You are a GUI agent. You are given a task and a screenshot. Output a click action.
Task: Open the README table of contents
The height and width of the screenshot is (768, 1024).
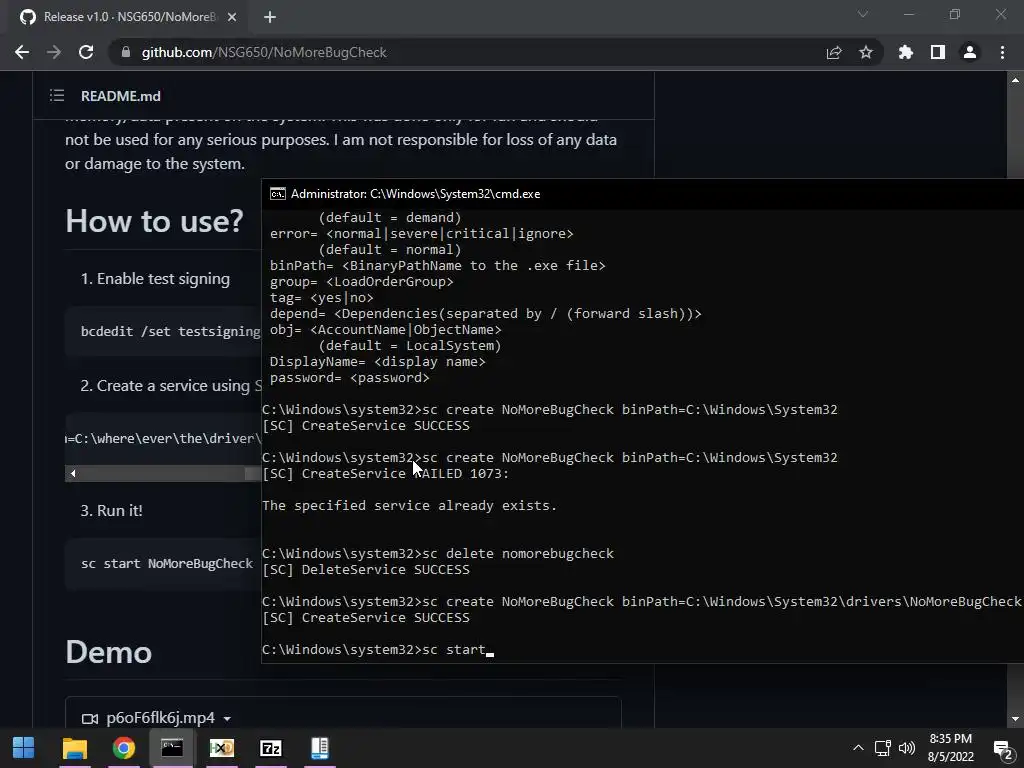(x=57, y=96)
